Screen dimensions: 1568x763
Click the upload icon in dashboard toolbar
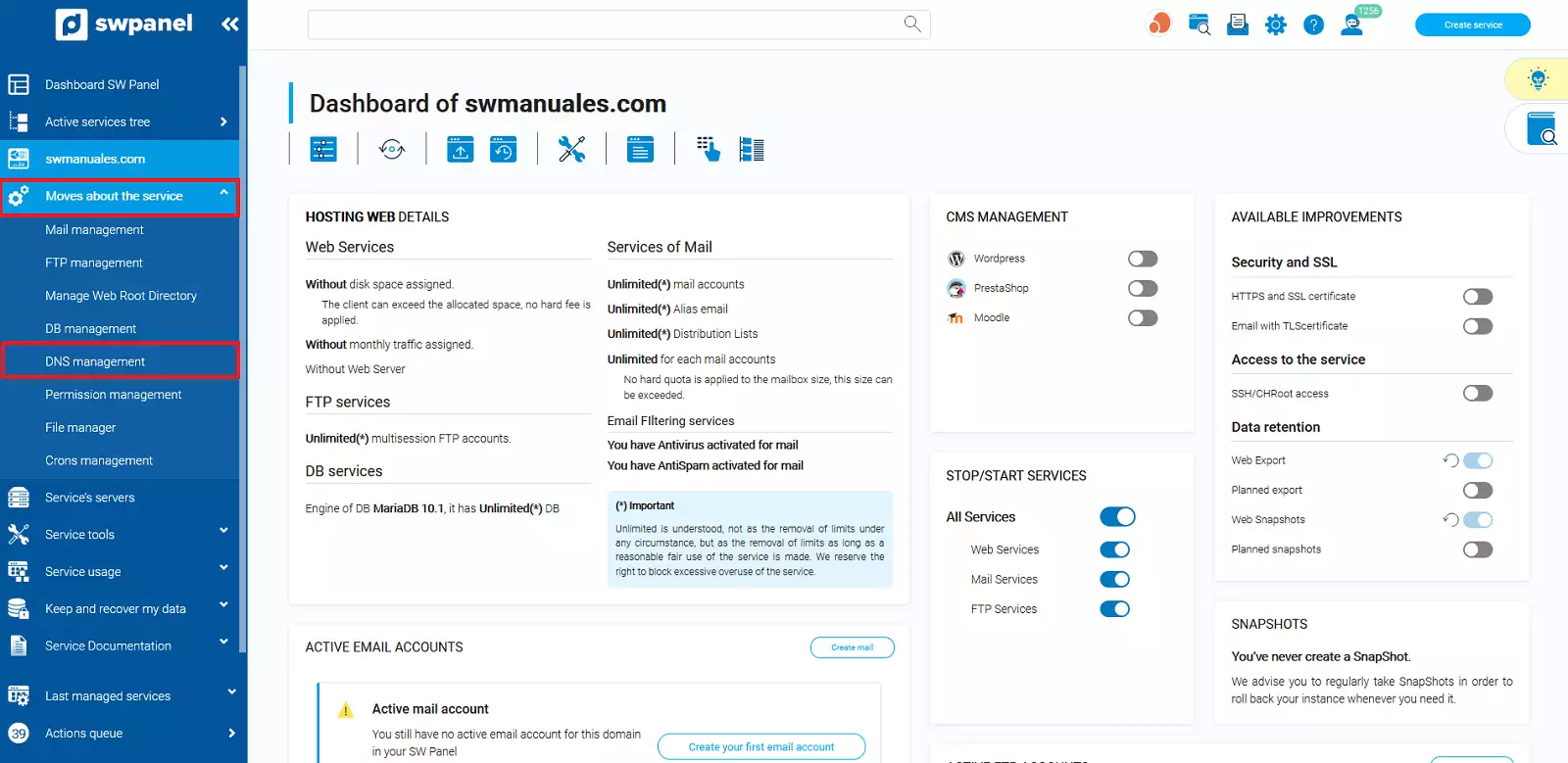click(x=461, y=149)
